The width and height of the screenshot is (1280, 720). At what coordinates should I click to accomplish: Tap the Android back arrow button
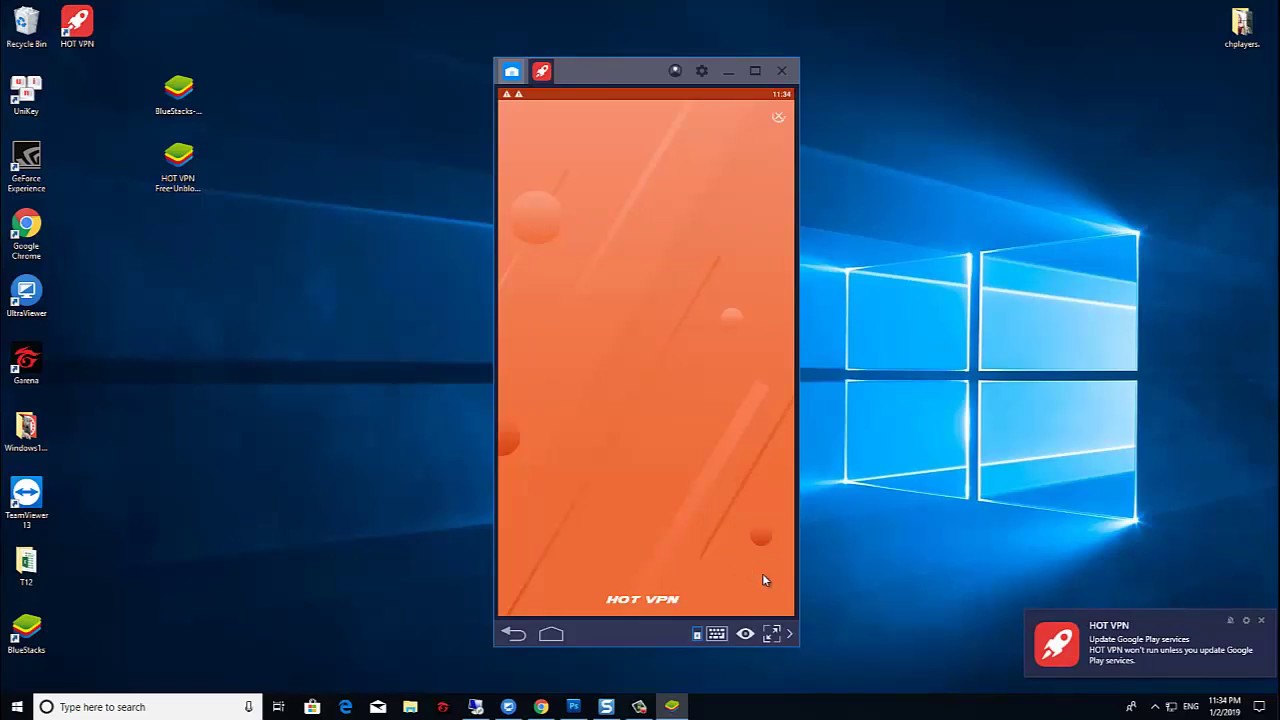pos(514,634)
